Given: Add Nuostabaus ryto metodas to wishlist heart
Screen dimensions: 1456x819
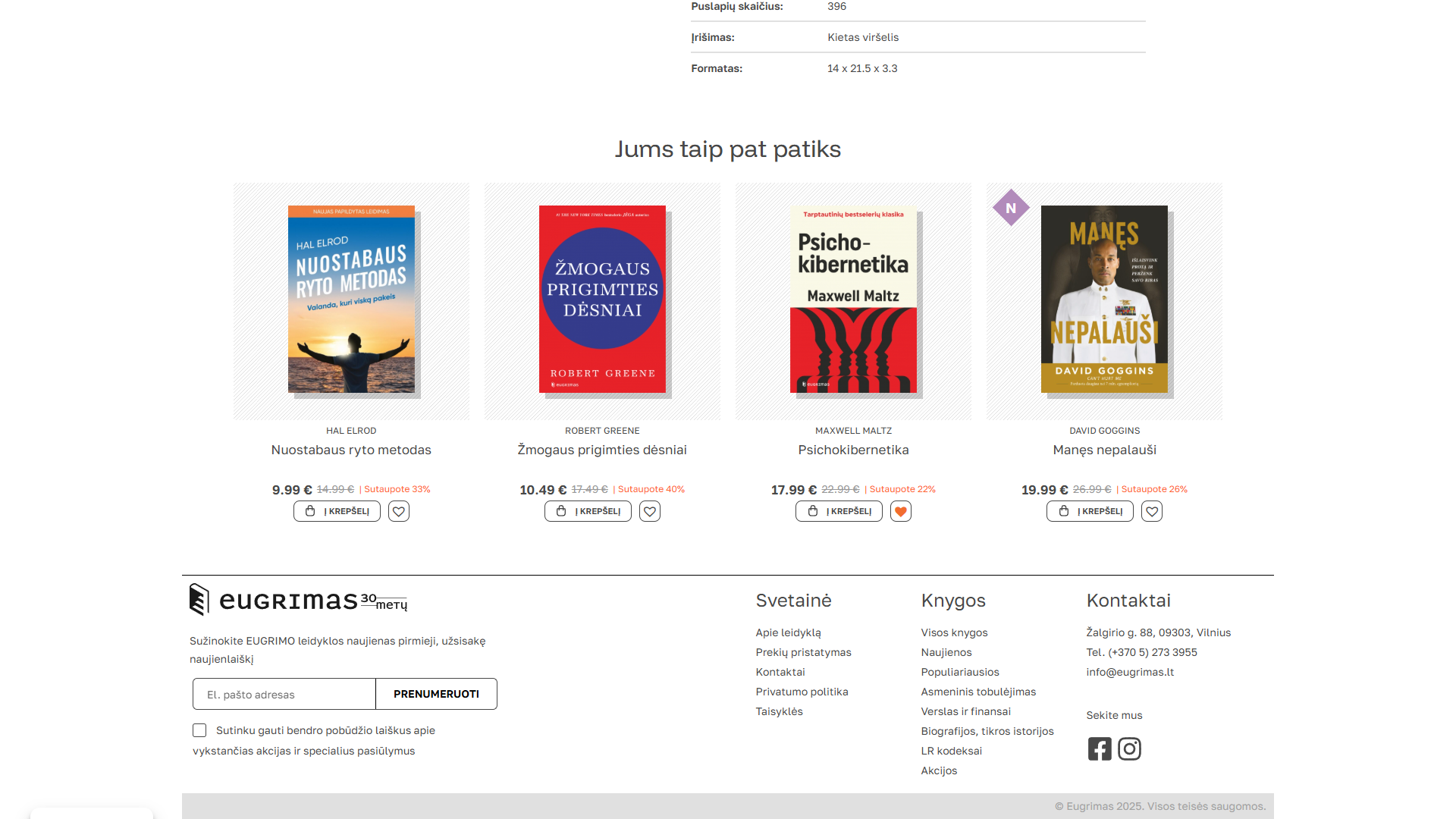Looking at the screenshot, I should [399, 511].
